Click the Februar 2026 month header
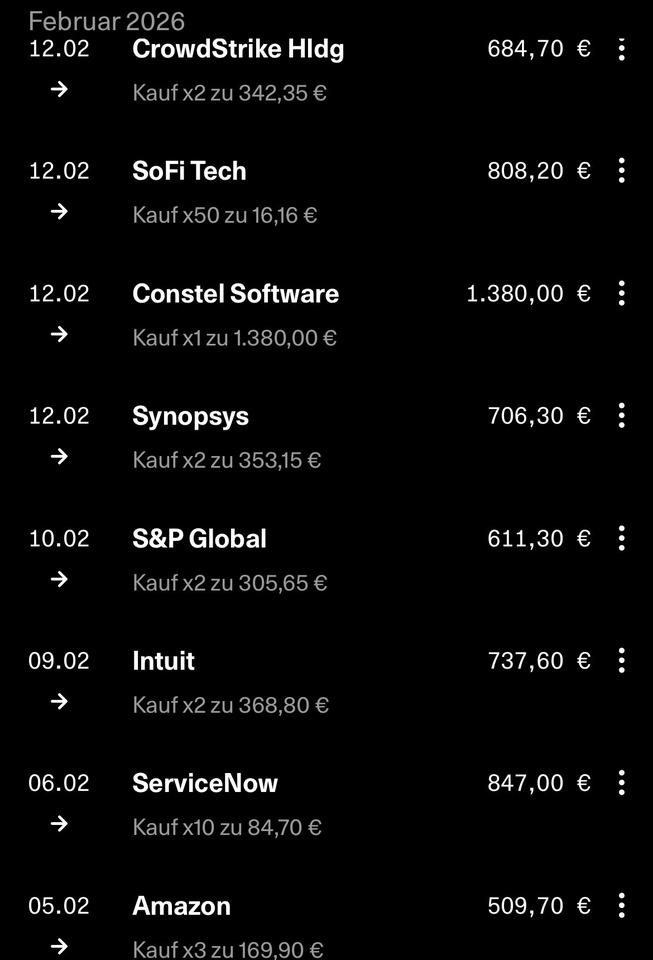This screenshot has width=653, height=960. (x=106, y=20)
